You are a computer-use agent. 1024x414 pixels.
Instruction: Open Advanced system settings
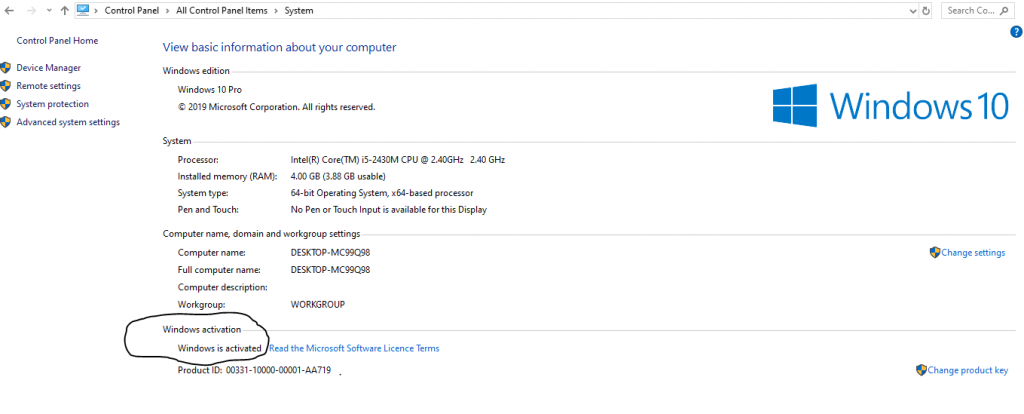tap(68, 122)
